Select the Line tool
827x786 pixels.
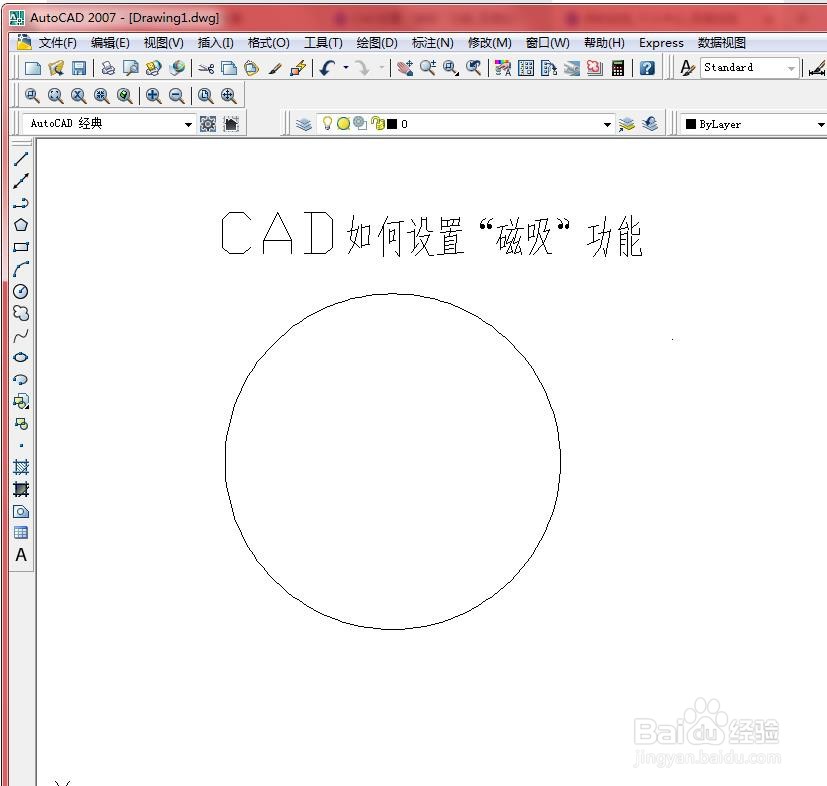(21, 159)
